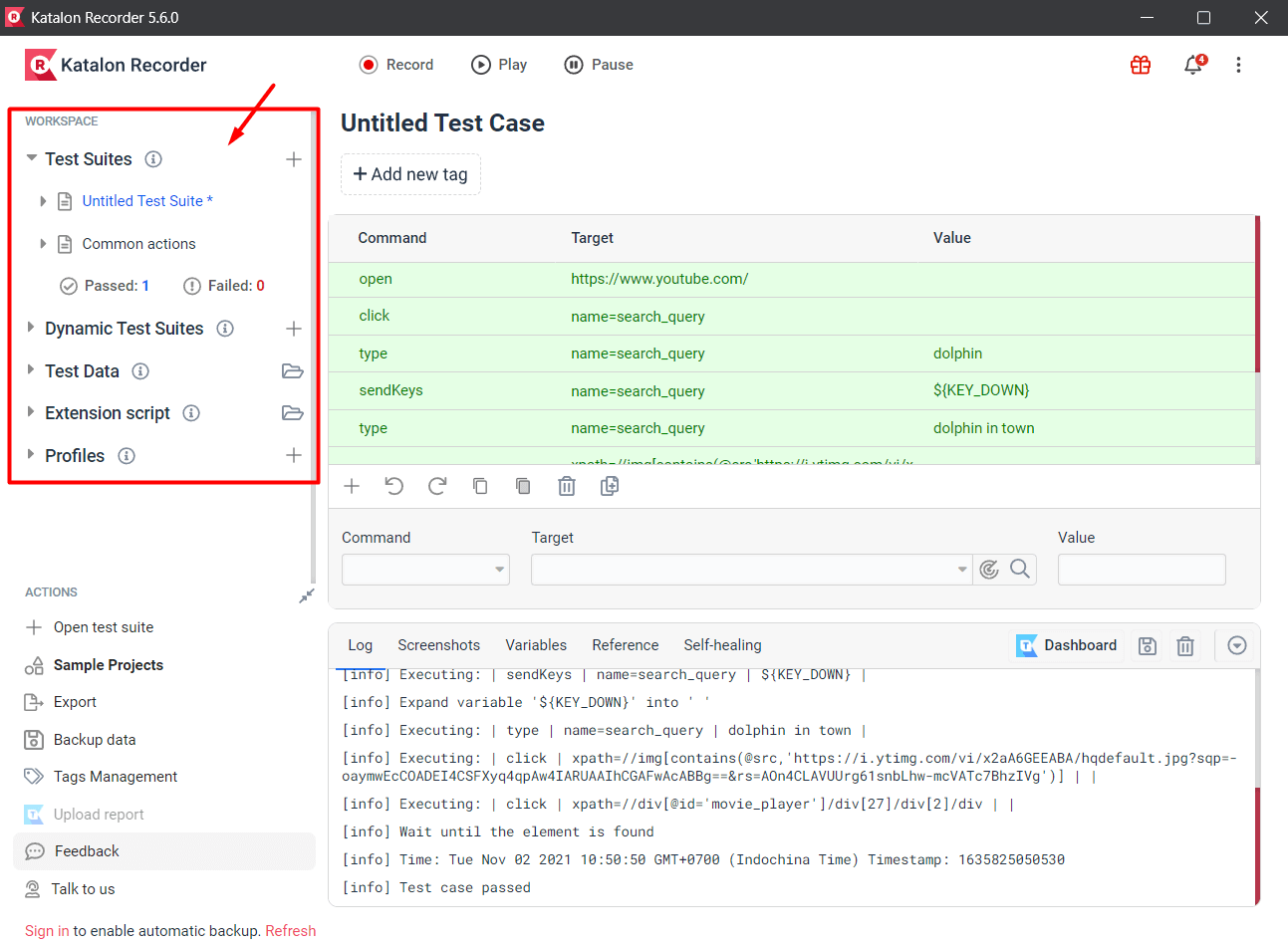Undo the last command edit
This screenshot has width=1288, height=944.
pyautogui.click(x=393, y=486)
